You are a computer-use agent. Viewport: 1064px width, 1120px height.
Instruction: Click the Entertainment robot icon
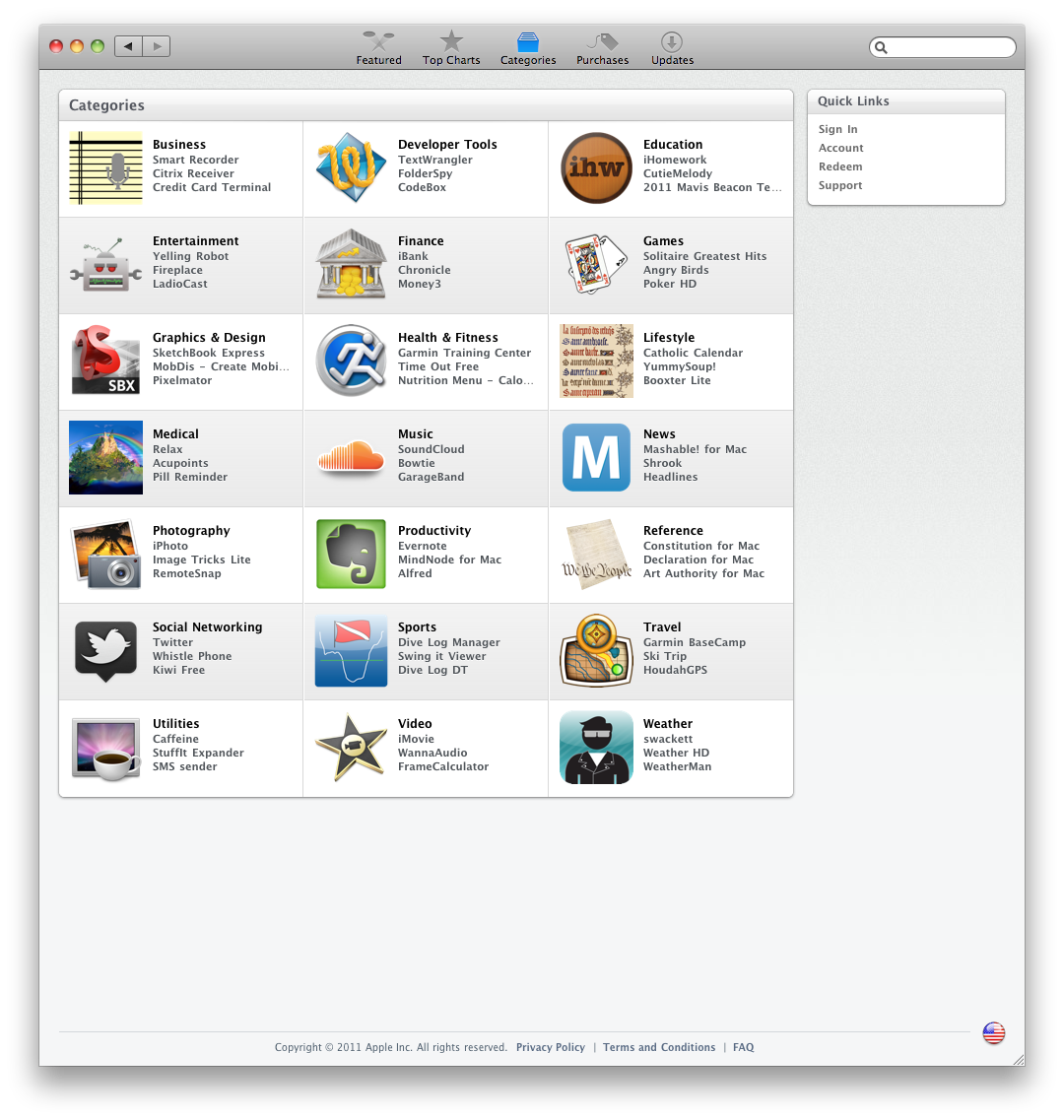105,265
